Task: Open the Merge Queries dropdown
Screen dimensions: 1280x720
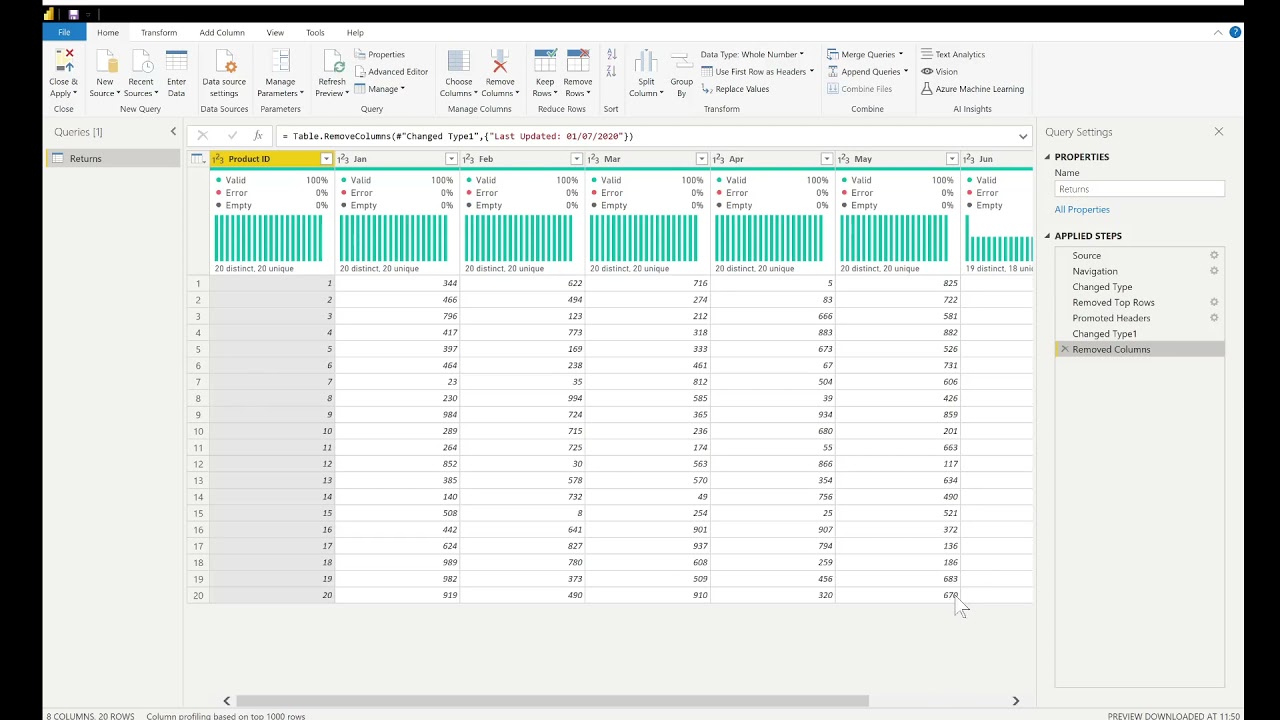Action: pos(865,54)
